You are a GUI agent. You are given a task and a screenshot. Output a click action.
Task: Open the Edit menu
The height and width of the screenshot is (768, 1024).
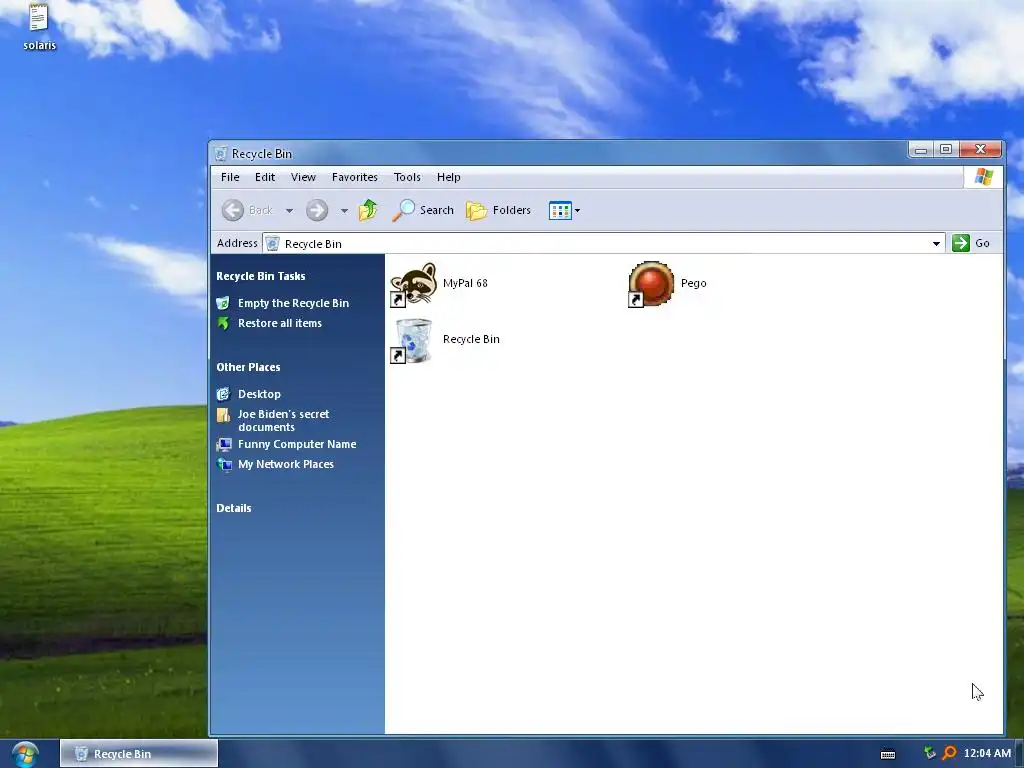click(x=264, y=177)
